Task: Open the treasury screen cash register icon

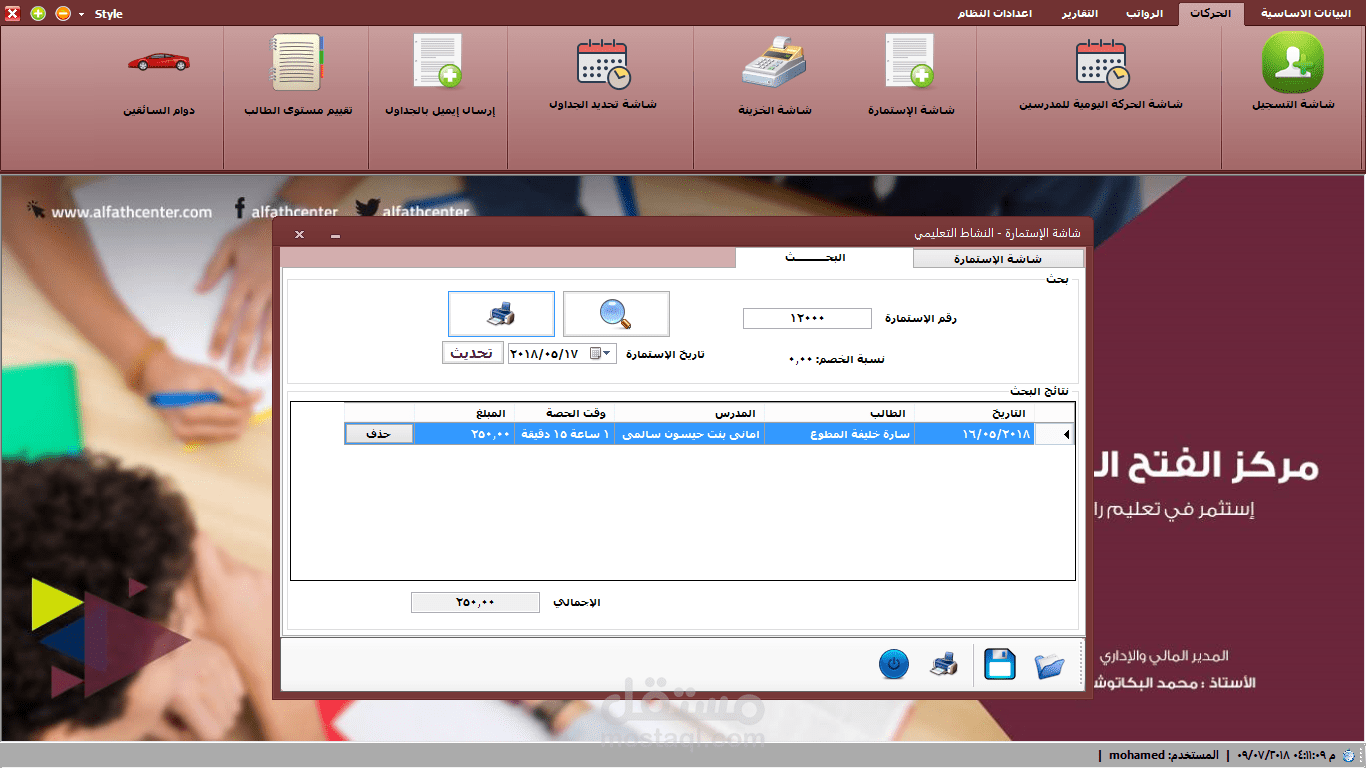Action: [x=773, y=62]
